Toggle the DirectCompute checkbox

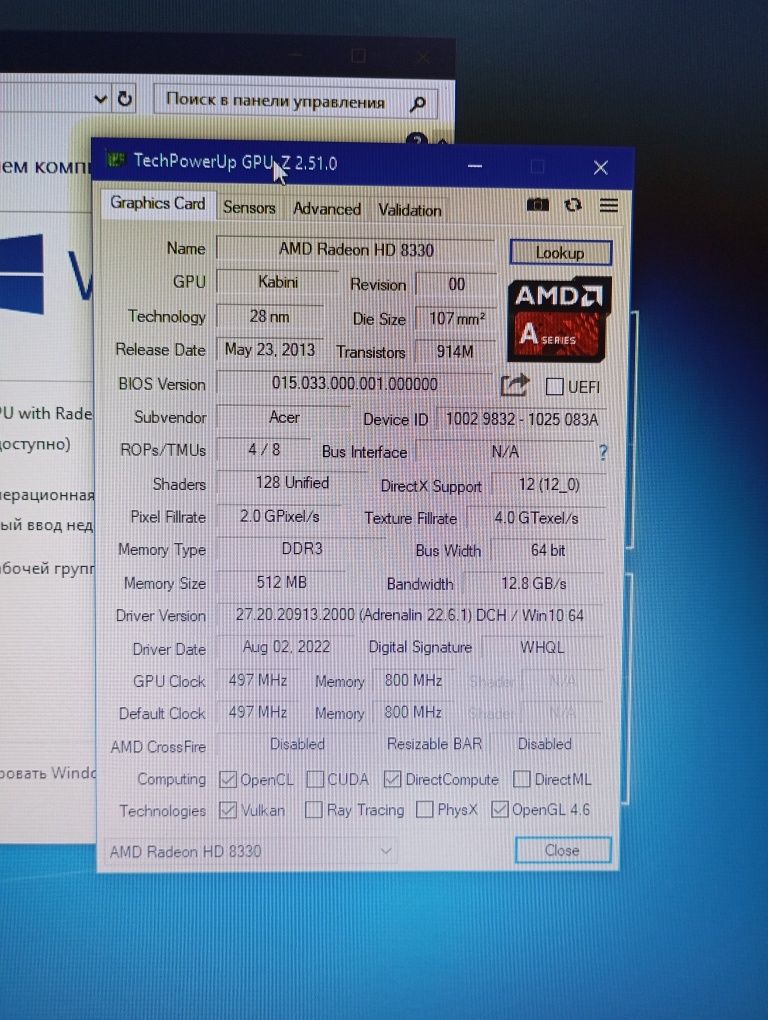tap(392, 779)
